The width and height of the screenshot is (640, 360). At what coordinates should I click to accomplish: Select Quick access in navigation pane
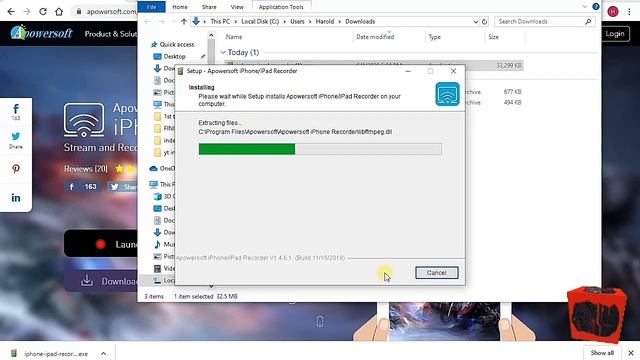[x=177, y=44]
